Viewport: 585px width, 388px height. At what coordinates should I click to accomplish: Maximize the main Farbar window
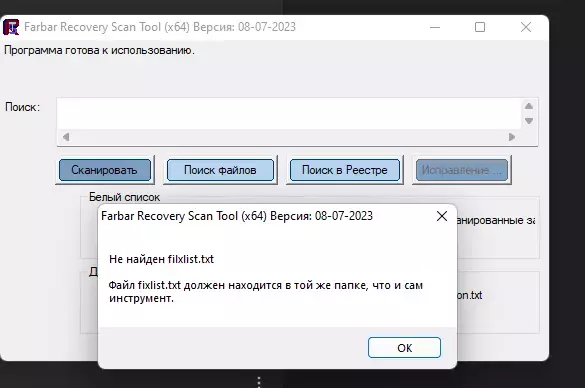point(480,27)
